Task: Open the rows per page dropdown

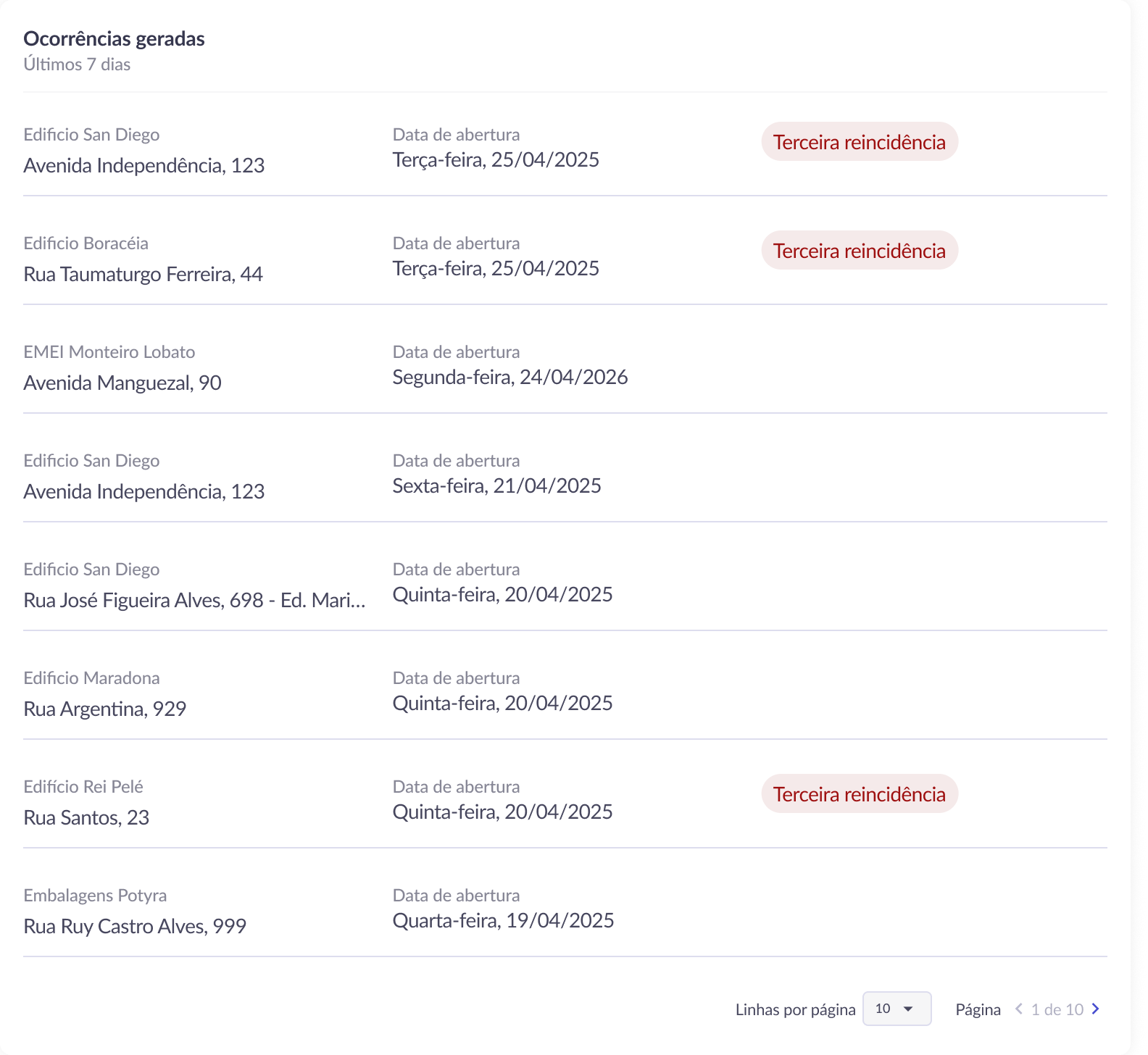Action: tap(897, 1009)
